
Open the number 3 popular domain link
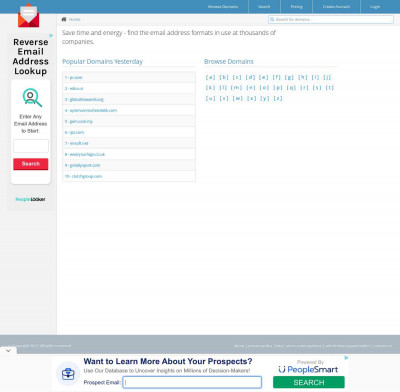click(x=84, y=99)
